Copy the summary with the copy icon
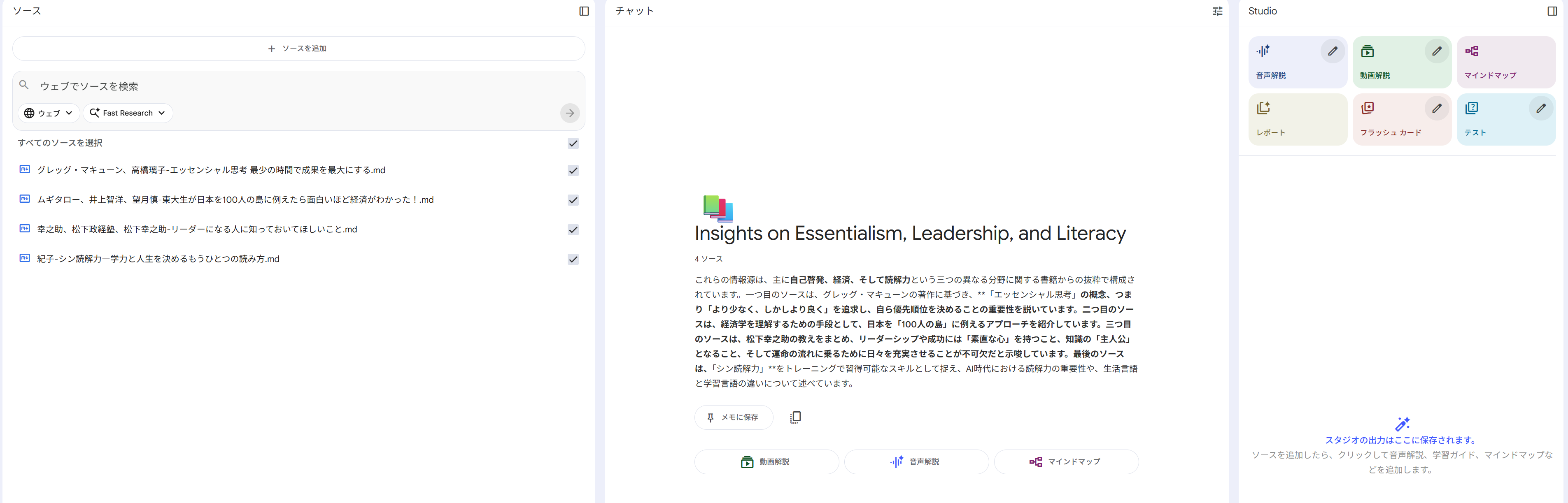Screen dimensions: 1568x503 click(x=795, y=417)
